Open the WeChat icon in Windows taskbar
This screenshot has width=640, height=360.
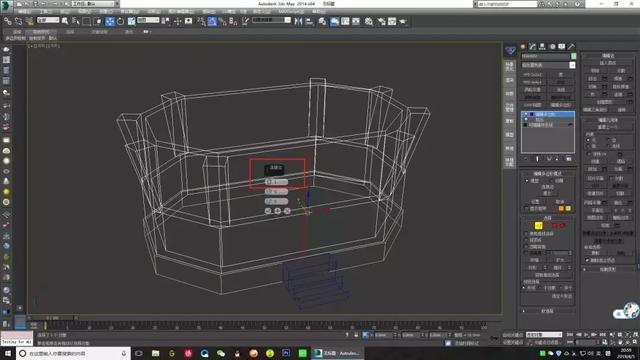tap(221, 353)
